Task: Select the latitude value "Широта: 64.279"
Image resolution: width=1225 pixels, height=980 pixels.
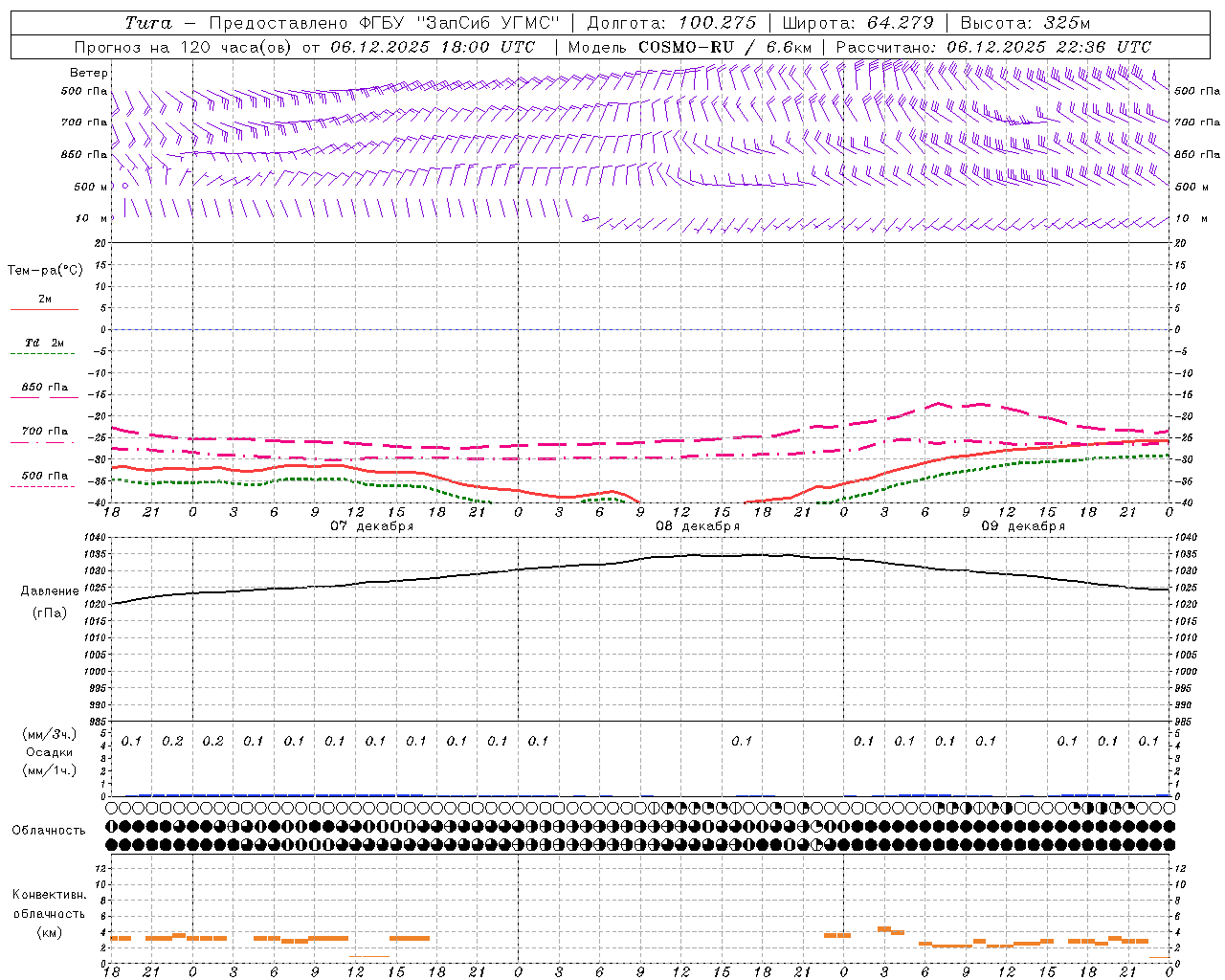Action: pyautogui.click(x=857, y=23)
